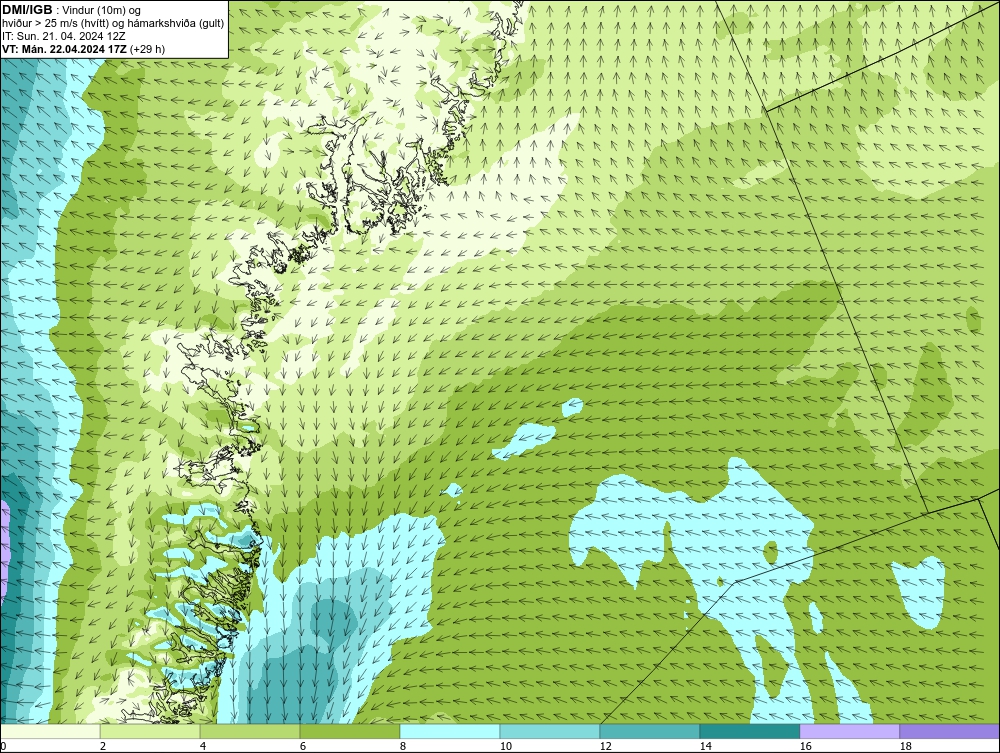Click the 14–16 m/s dark teal legend swatch
The height and width of the screenshot is (753, 1000).
coord(750,731)
